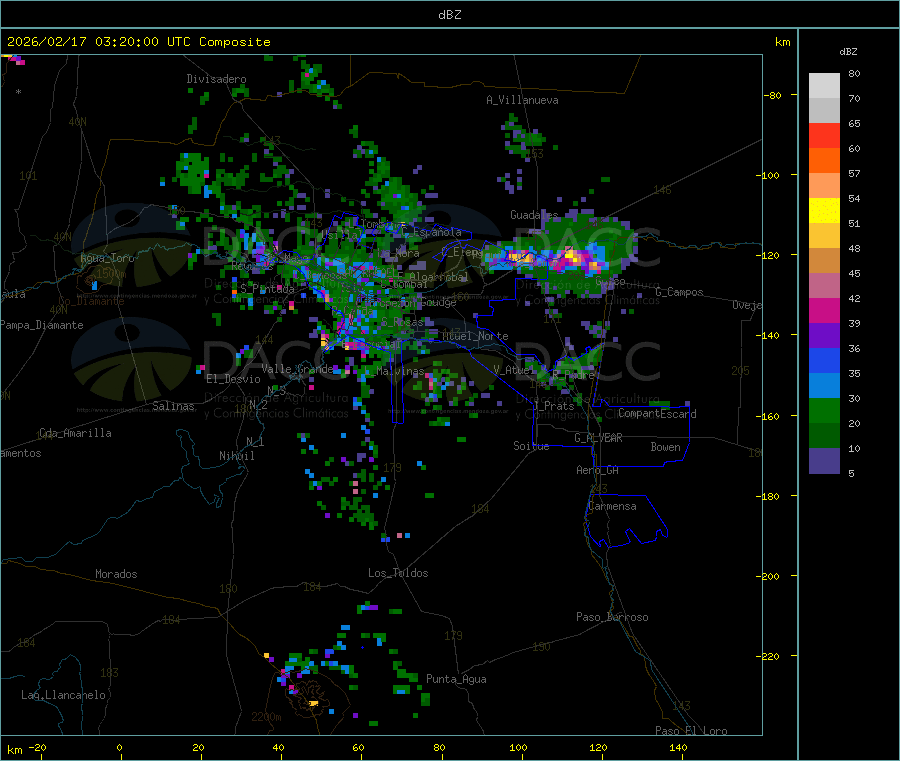900x761 pixels.
Task: Click the Divisadero place label
Action: [x=216, y=79]
